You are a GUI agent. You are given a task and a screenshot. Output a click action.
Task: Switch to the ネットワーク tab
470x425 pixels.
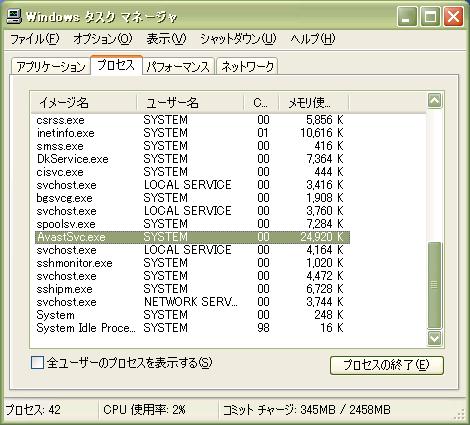[x=247, y=66]
